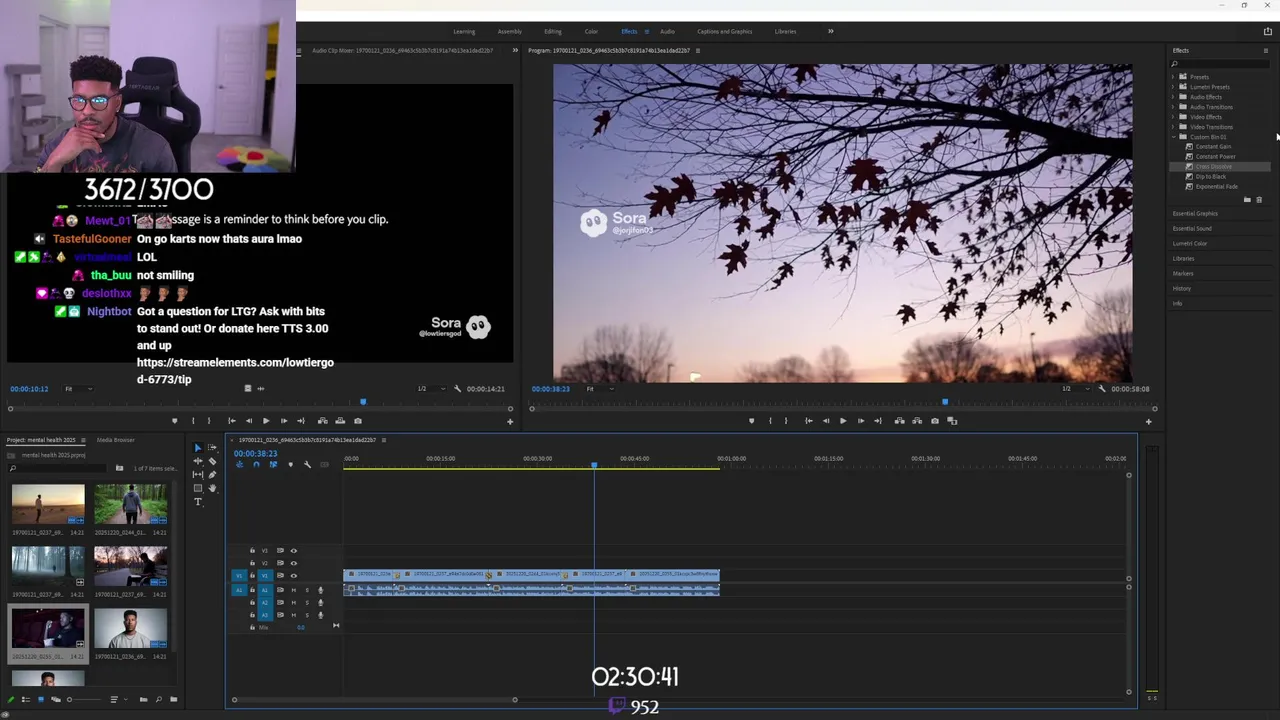Expand the Audio Effects folder
The width and height of the screenshot is (1280, 720).
(x=1173, y=97)
